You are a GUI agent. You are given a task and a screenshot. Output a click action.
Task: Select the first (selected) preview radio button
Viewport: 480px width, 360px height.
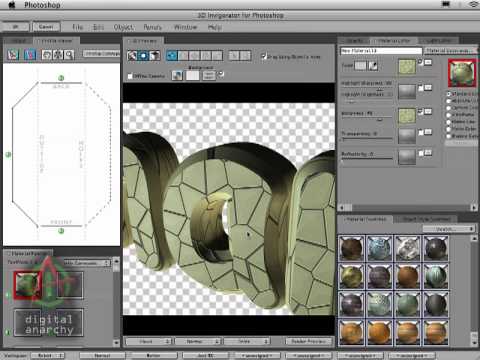(x=449, y=94)
